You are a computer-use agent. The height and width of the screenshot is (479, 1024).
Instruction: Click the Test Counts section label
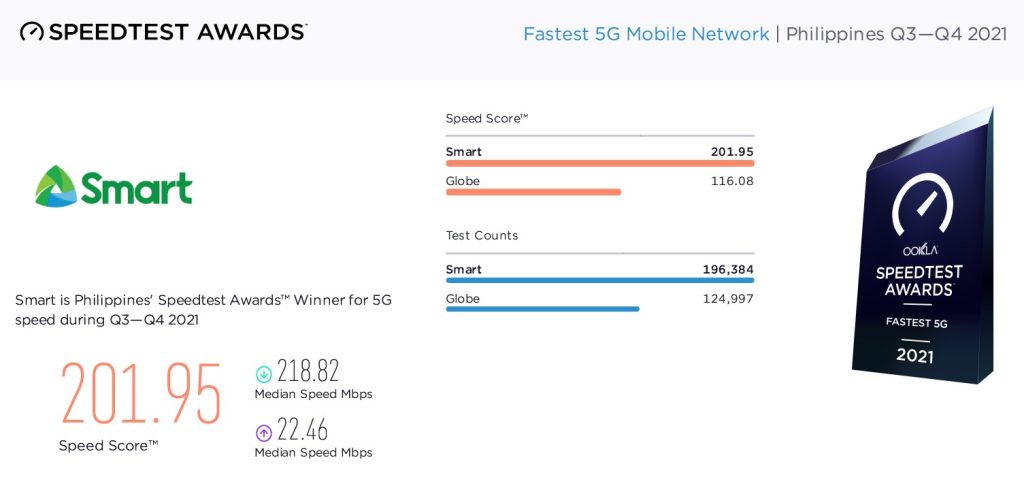[482, 235]
